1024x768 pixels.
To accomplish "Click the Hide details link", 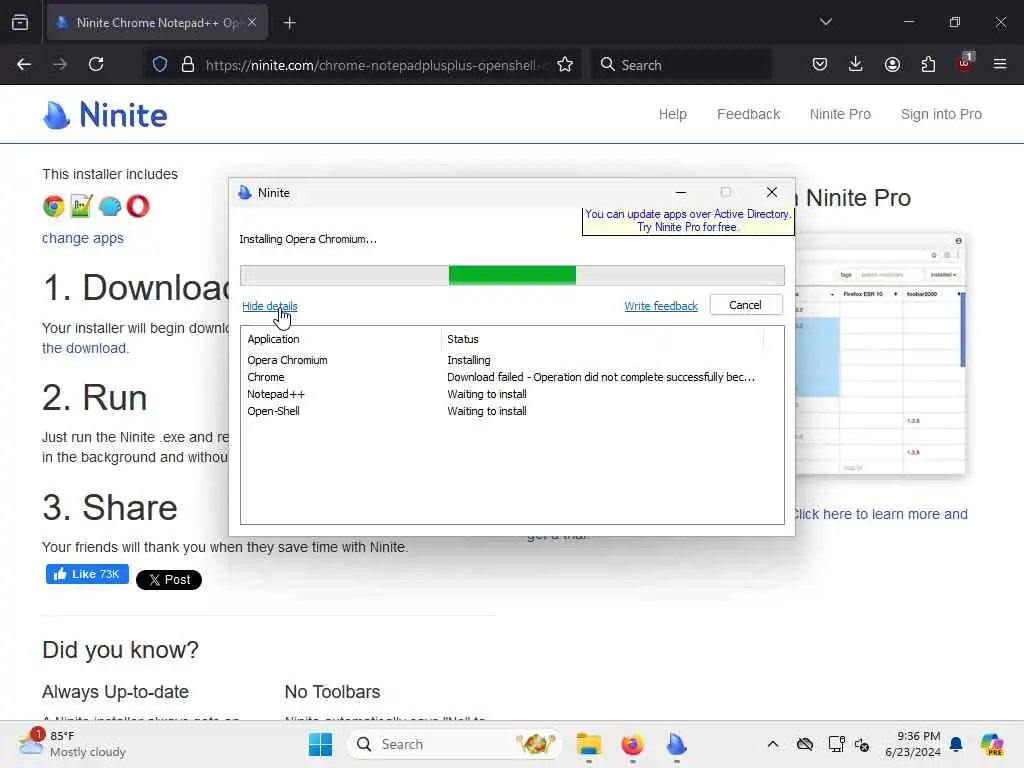I will tap(270, 306).
